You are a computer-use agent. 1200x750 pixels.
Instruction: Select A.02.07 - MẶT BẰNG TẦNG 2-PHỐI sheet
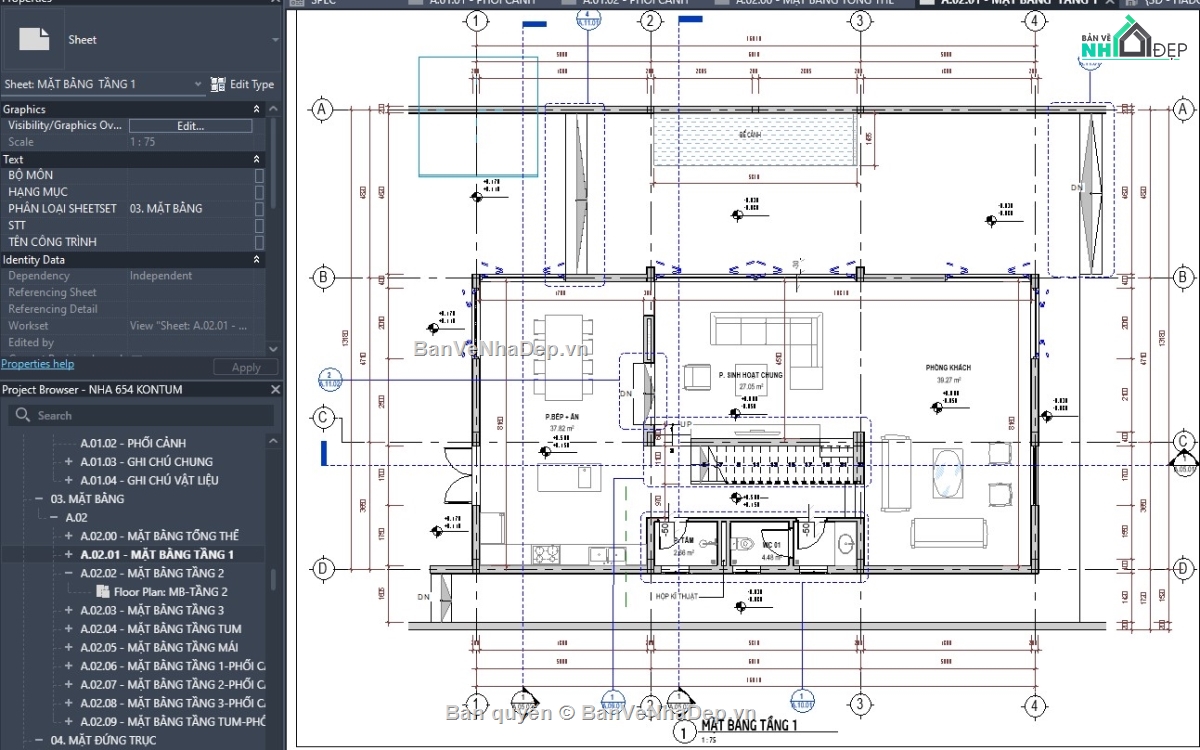[173, 685]
